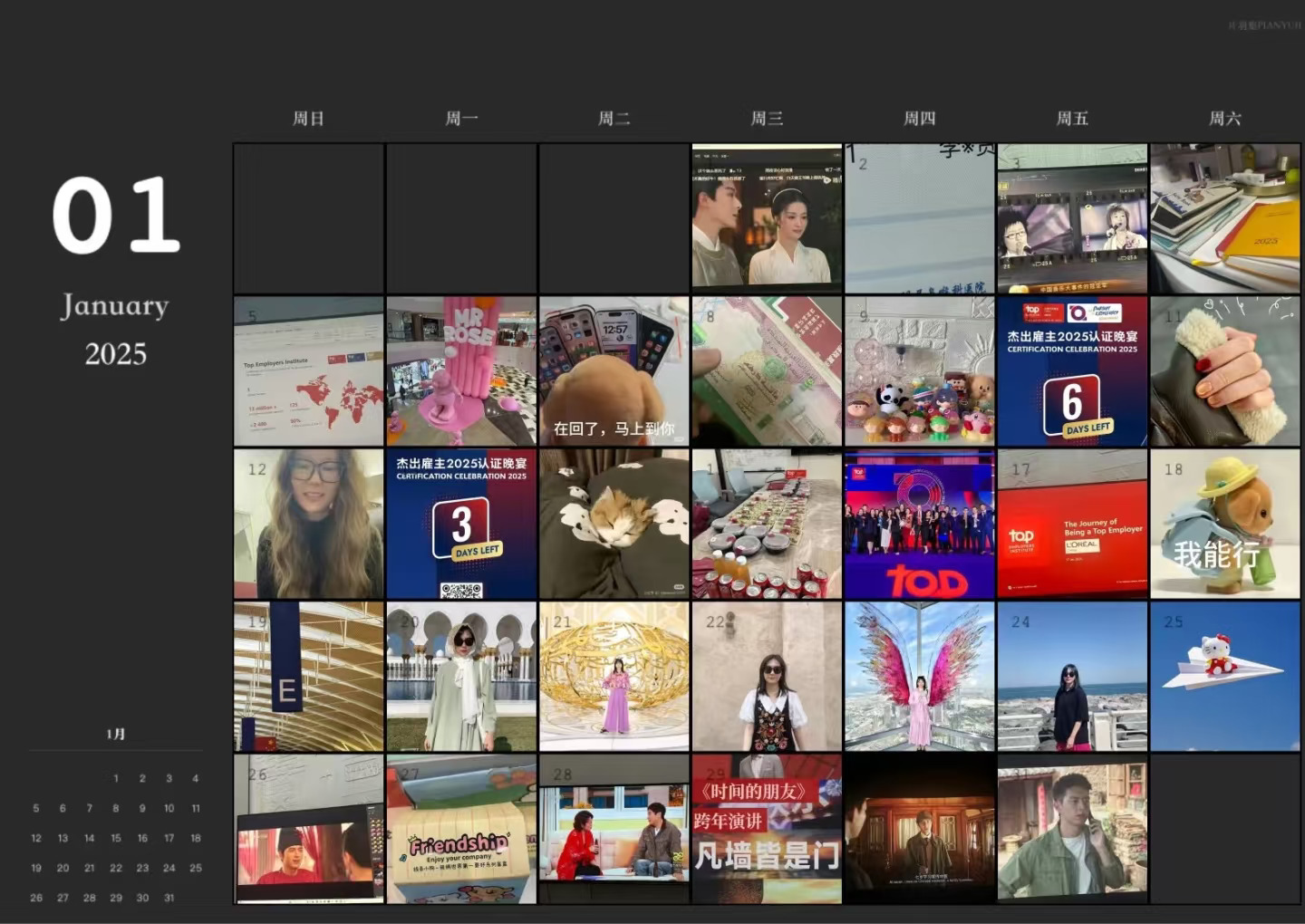The height and width of the screenshot is (924, 1305).
Task: Select the 《时间的朋友》跨年演讲 poster
Action: (x=767, y=829)
